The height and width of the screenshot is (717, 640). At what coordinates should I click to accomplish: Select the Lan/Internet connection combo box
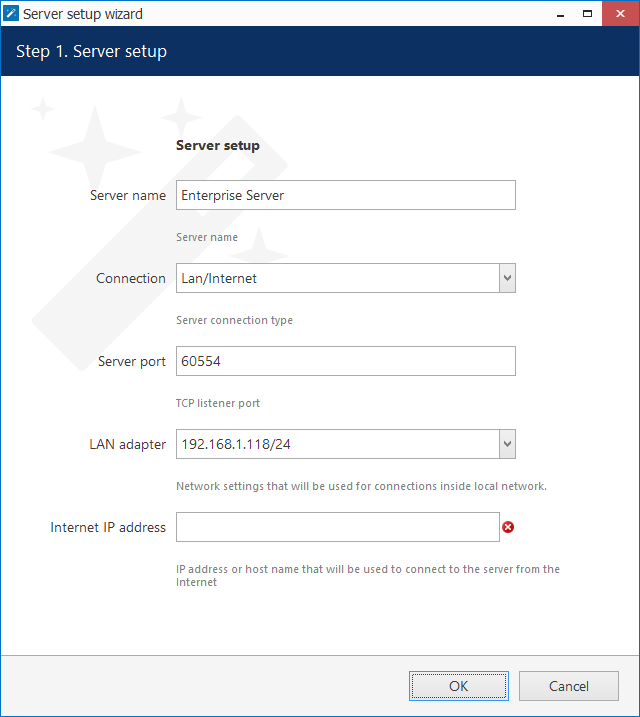346,278
